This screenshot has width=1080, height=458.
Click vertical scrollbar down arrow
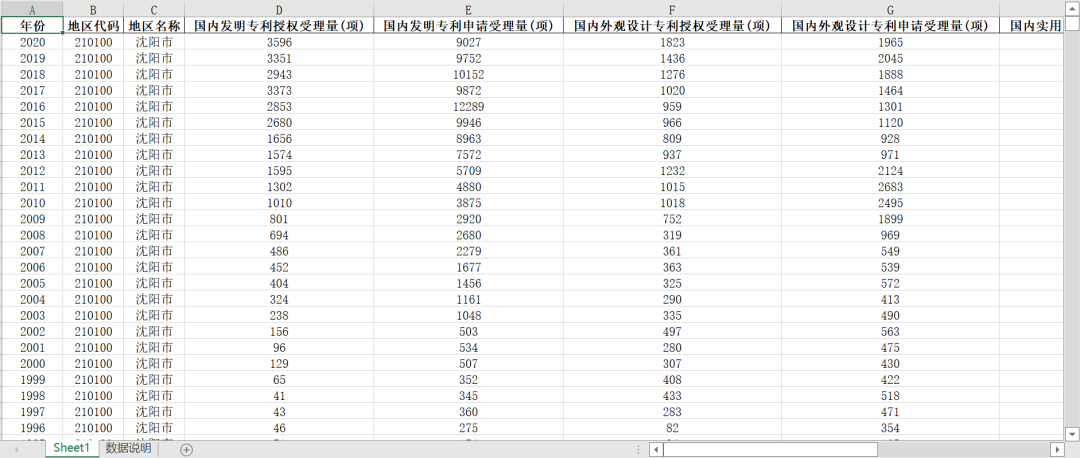pyautogui.click(x=1072, y=433)
